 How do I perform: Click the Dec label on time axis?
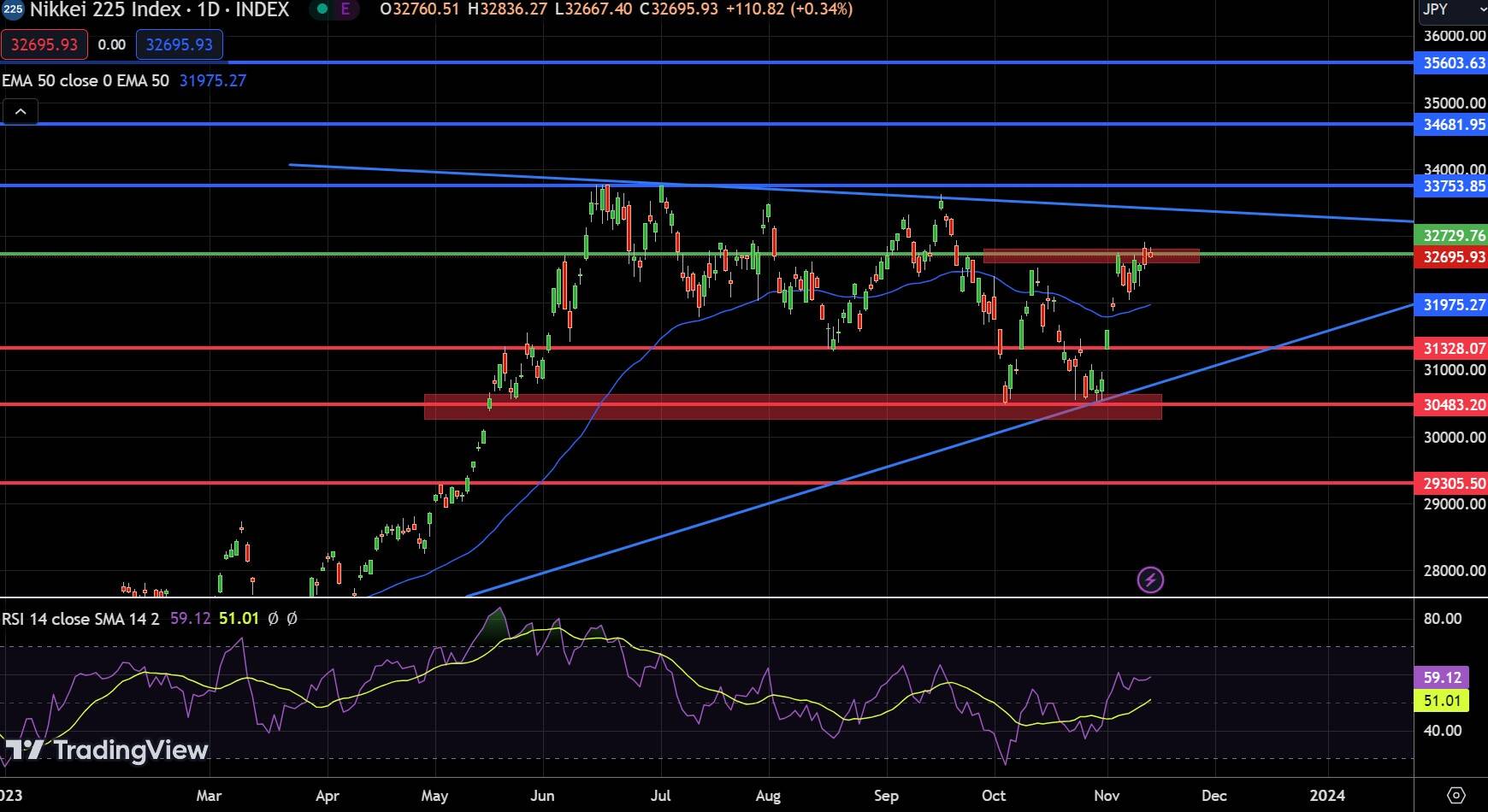tap(1214, 795)
